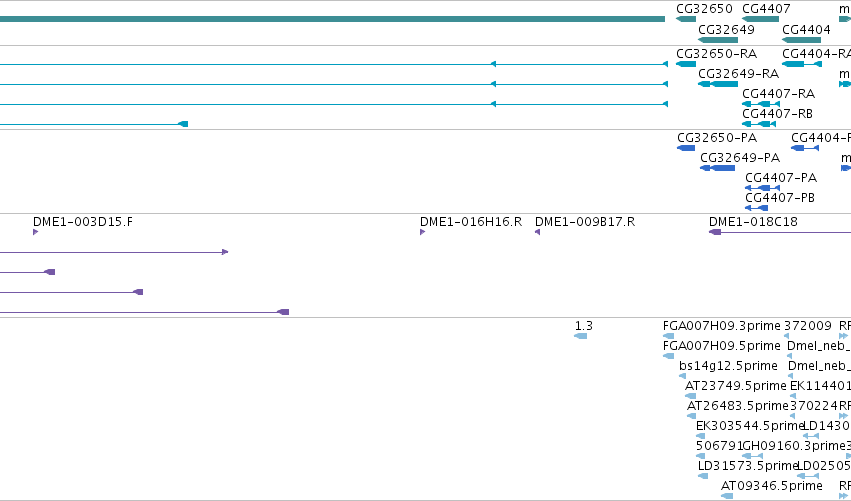Select EST GH09160.3prime
The image size is (851, 501).
[x=752, y=456]
